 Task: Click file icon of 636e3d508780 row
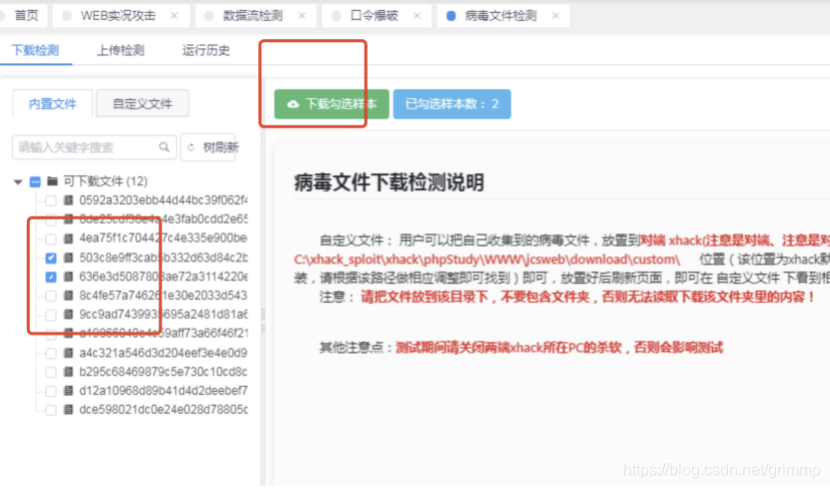point(68,276)
